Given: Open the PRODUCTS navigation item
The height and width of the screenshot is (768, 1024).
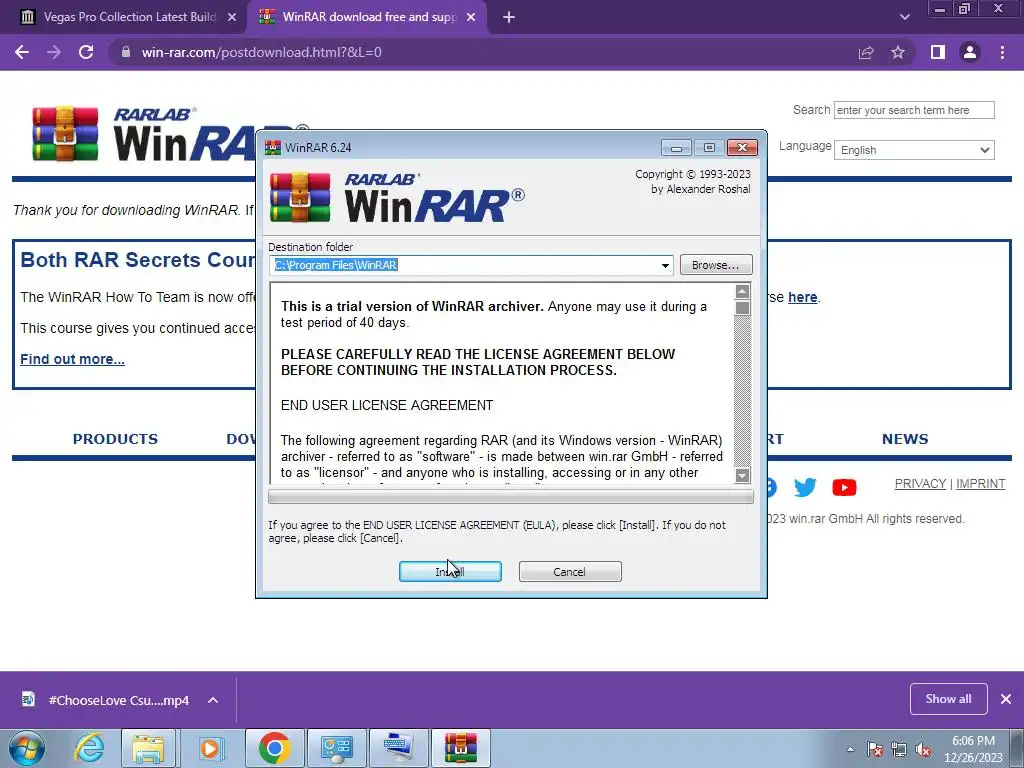Looking at the screenshot, I should (116, 439).
